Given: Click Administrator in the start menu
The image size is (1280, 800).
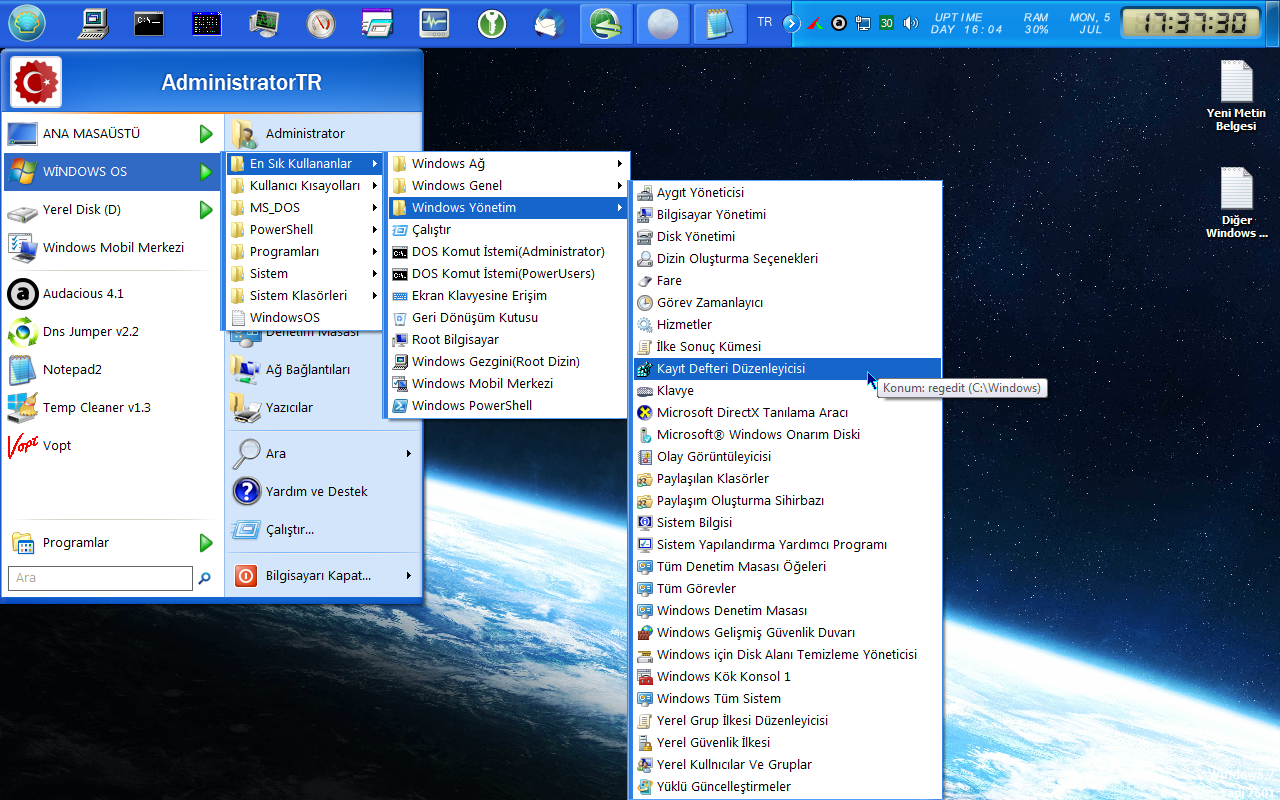Looking at the screenshot, I should pos(322,134).
